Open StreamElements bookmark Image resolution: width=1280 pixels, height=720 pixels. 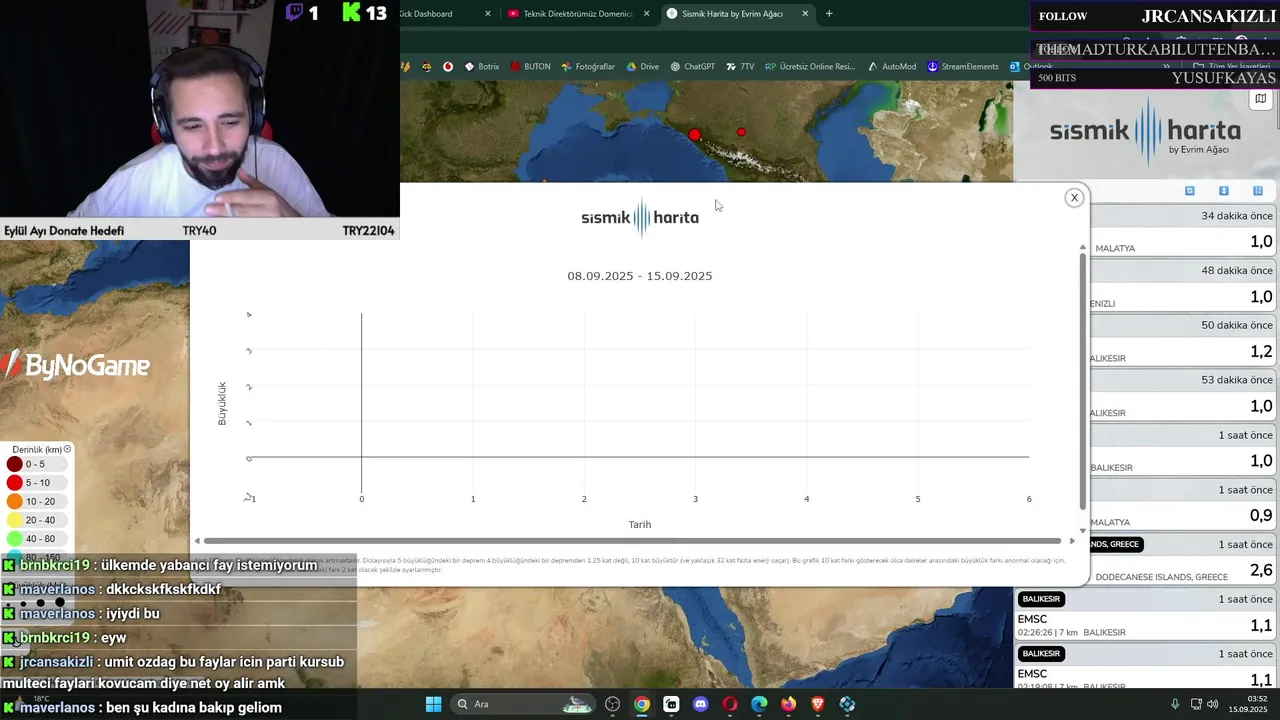[x=963, y=67]
